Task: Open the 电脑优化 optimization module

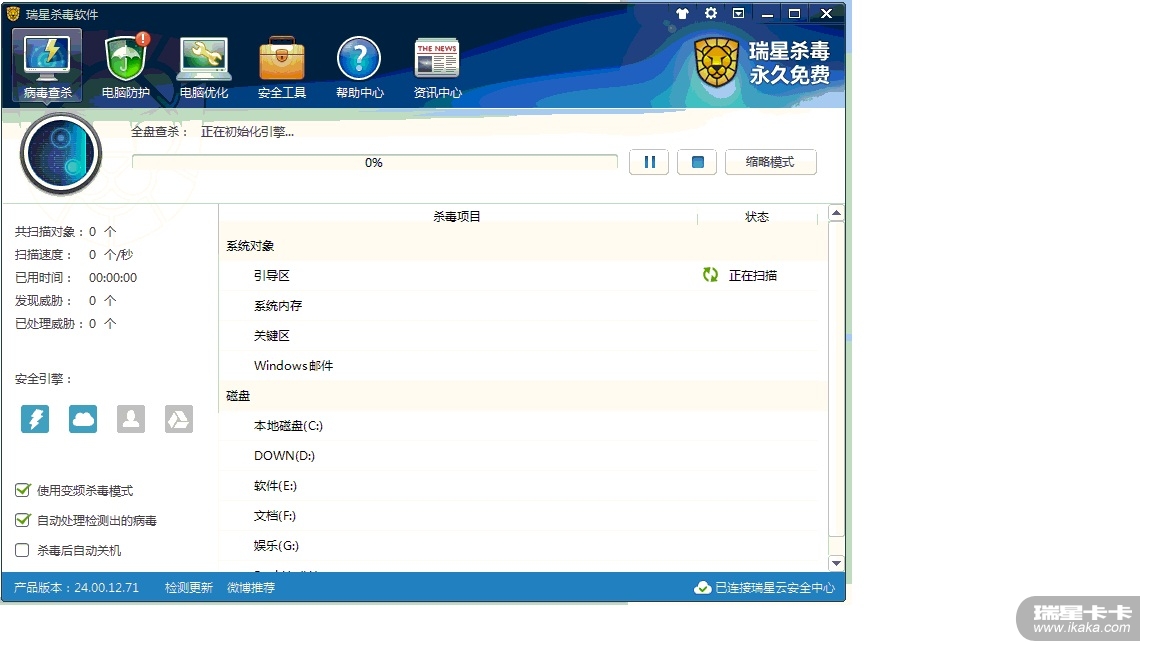Action: point(204,66)
